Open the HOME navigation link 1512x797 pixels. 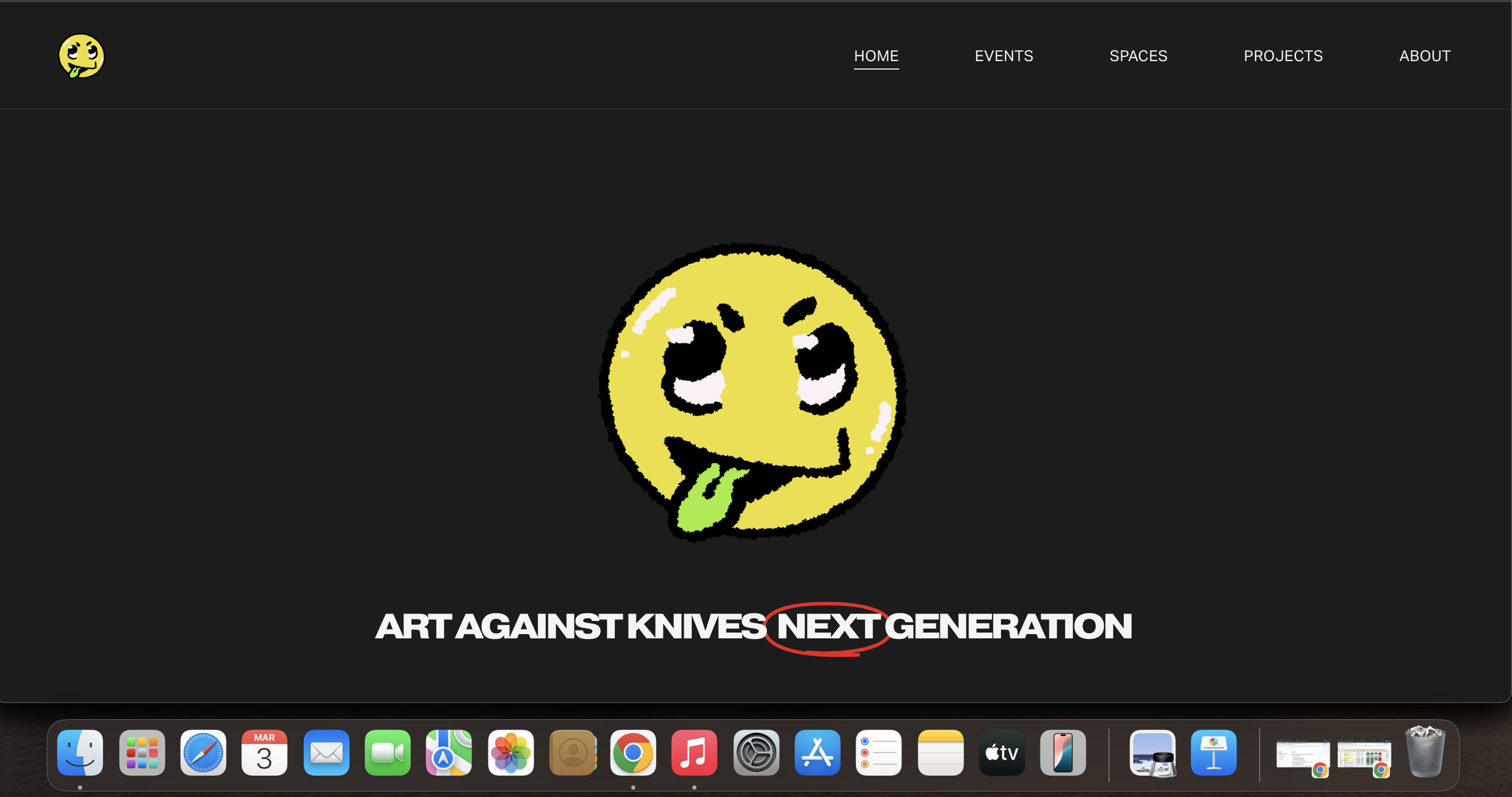point(876,56)
